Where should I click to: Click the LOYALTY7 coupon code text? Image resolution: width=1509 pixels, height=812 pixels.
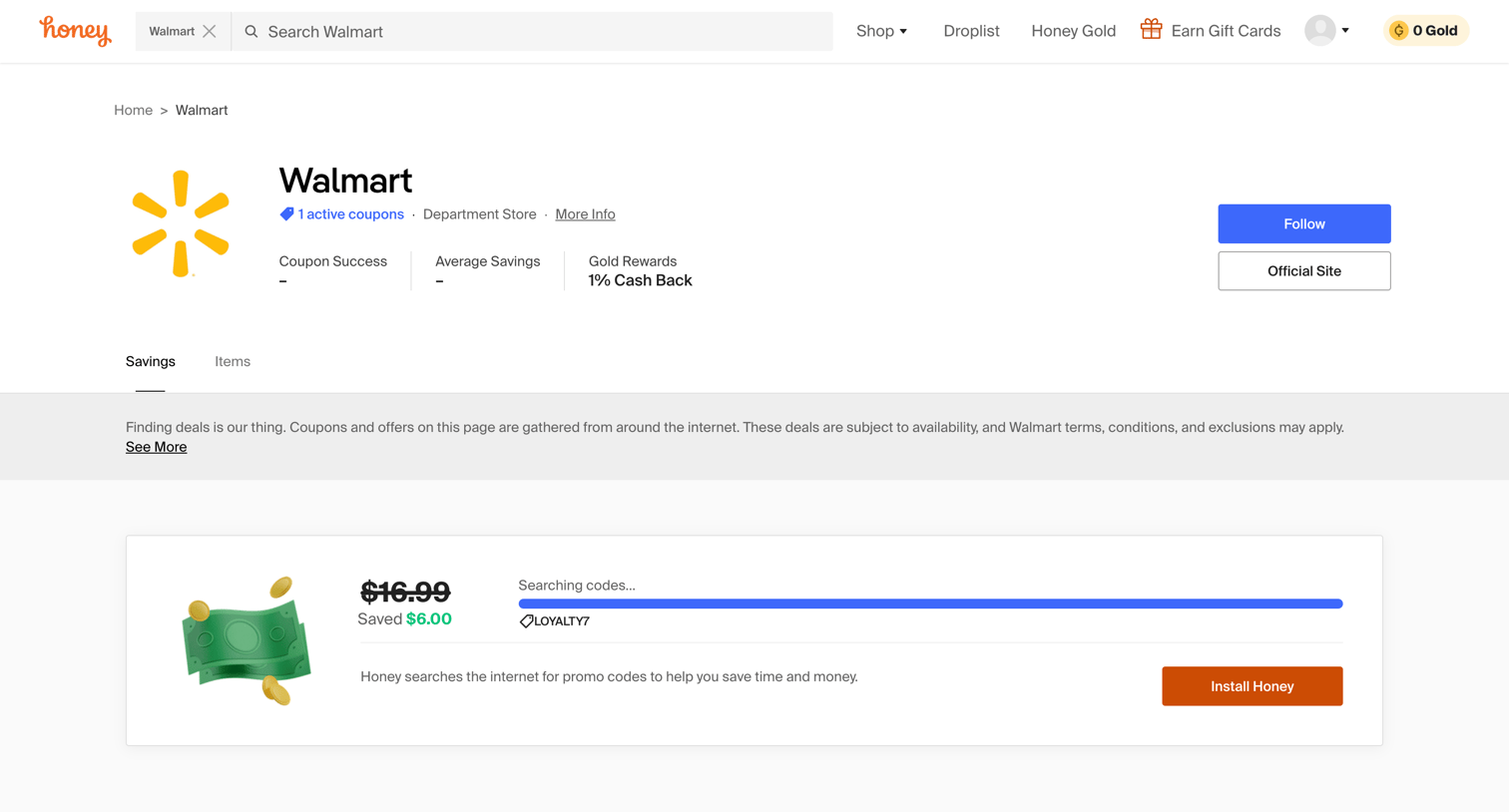(562, 621)
